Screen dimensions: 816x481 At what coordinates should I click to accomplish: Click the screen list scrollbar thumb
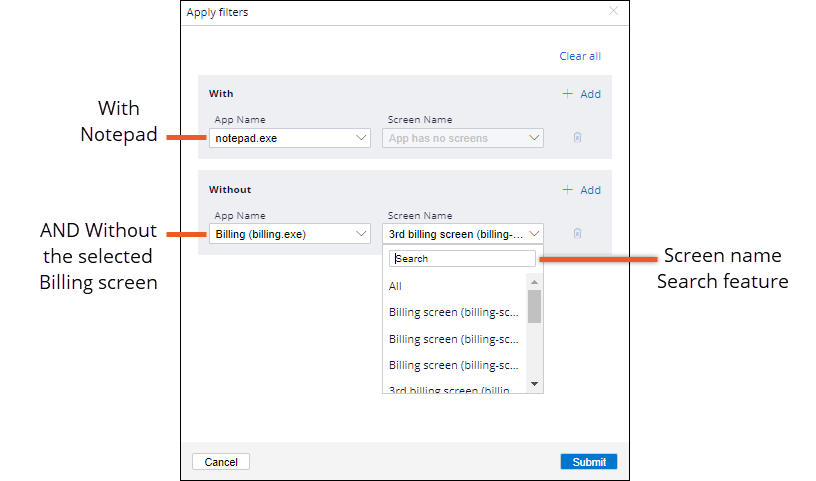(535, 306)
